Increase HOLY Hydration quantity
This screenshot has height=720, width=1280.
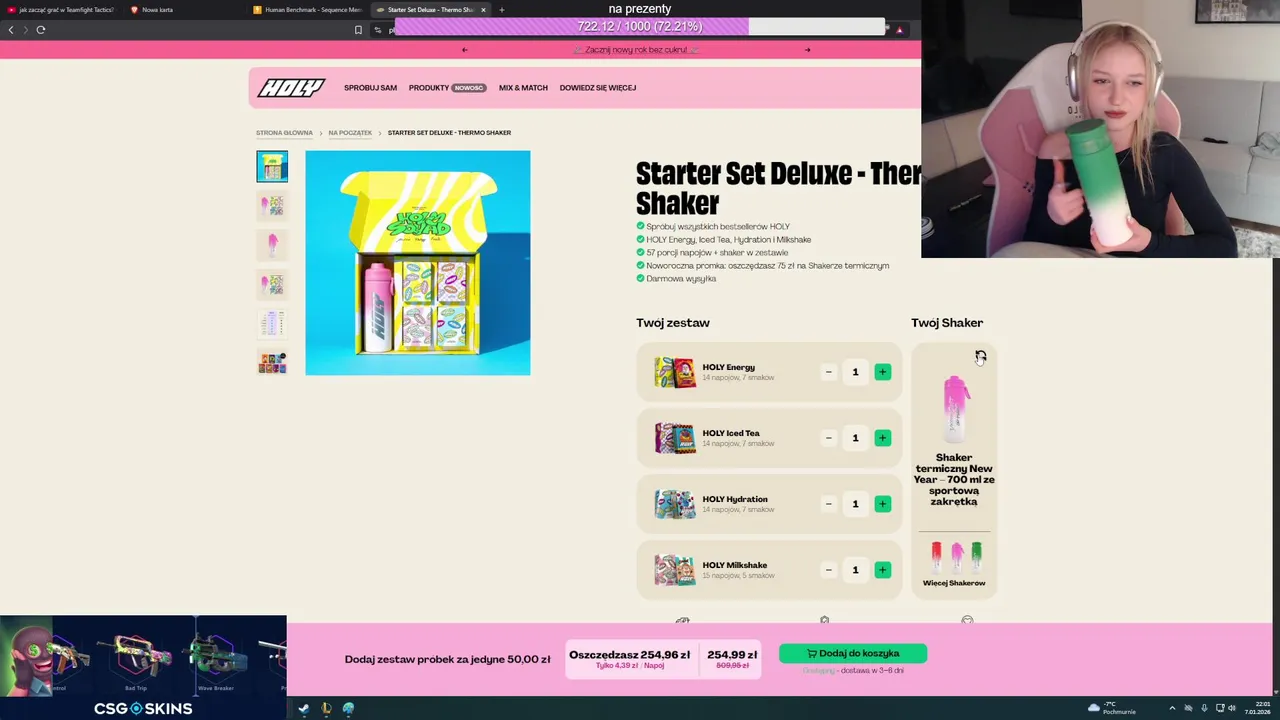pos(882,504)
